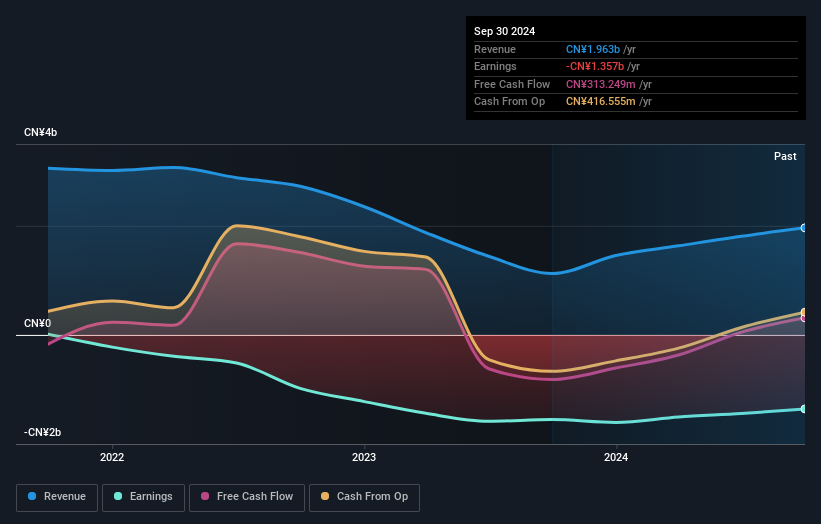This screenshot has width=821, height=524.
Task: Click the CN¥313.249m free cash flow value
Action: pyautogui.click(x=601, y=84)
